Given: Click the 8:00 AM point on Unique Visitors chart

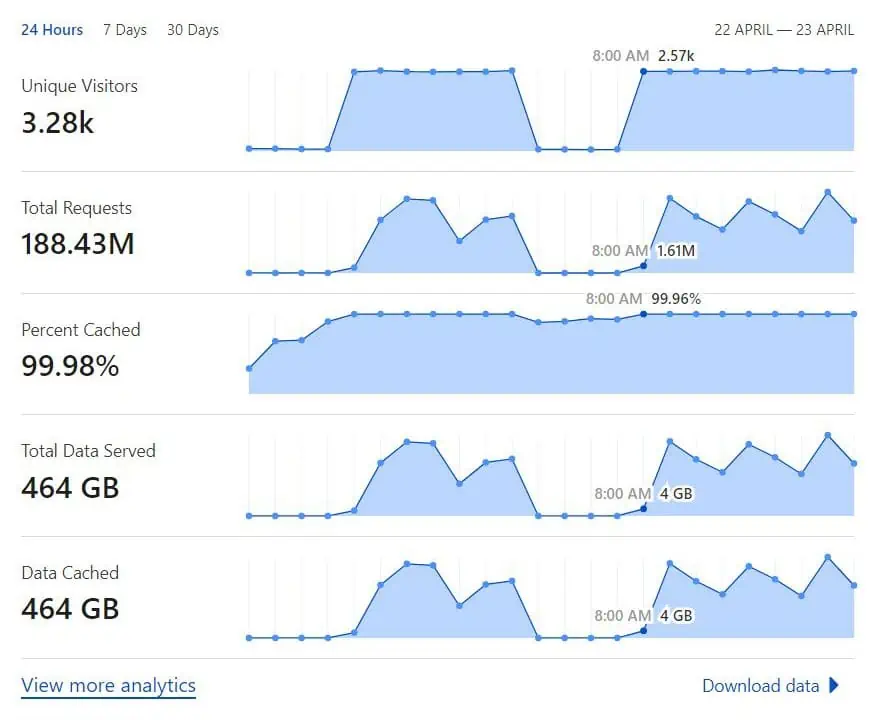Looking at the screenshot, I should coord(643,72).
